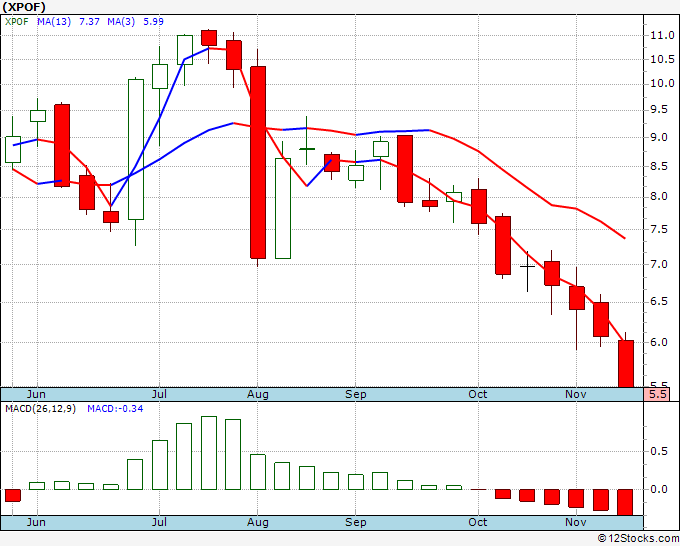Click Sep on the price chart time axis
This screenshot has height=546, width=680.
356,394
